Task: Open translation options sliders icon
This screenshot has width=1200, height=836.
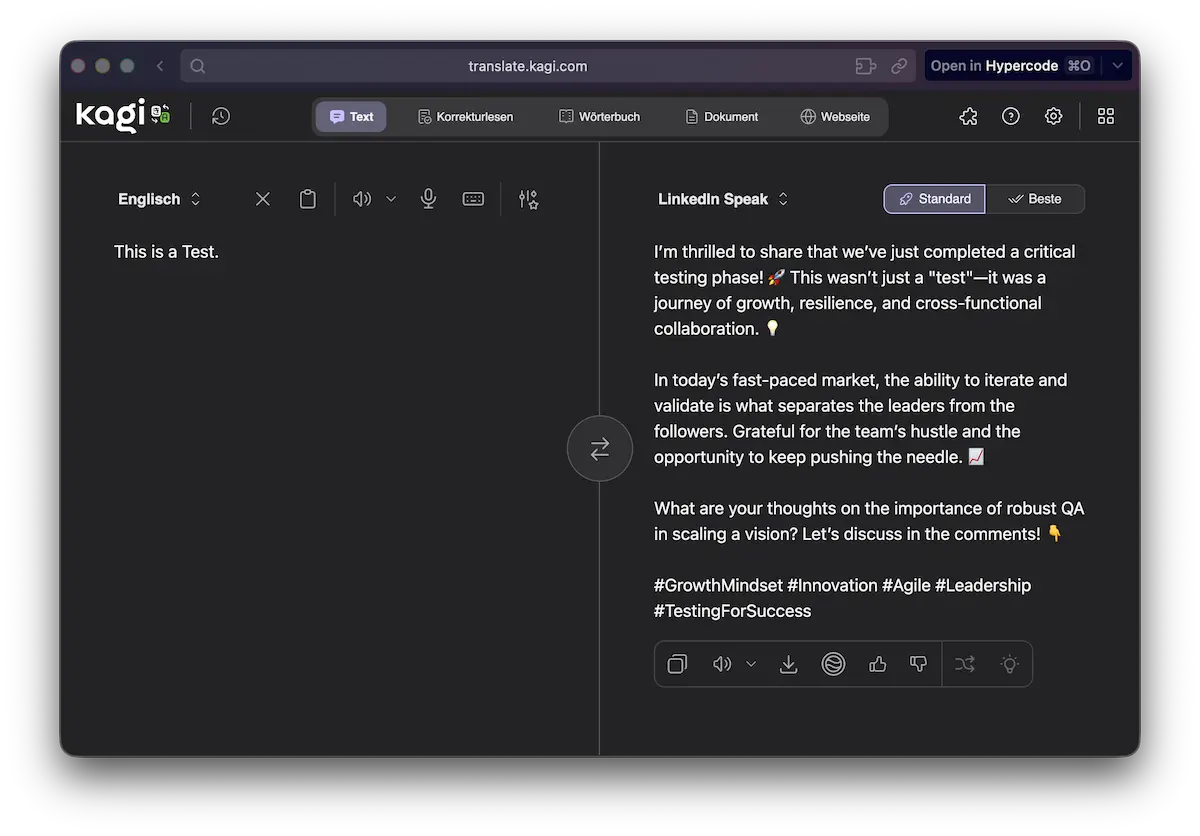Action: click(x=528, y=199)
